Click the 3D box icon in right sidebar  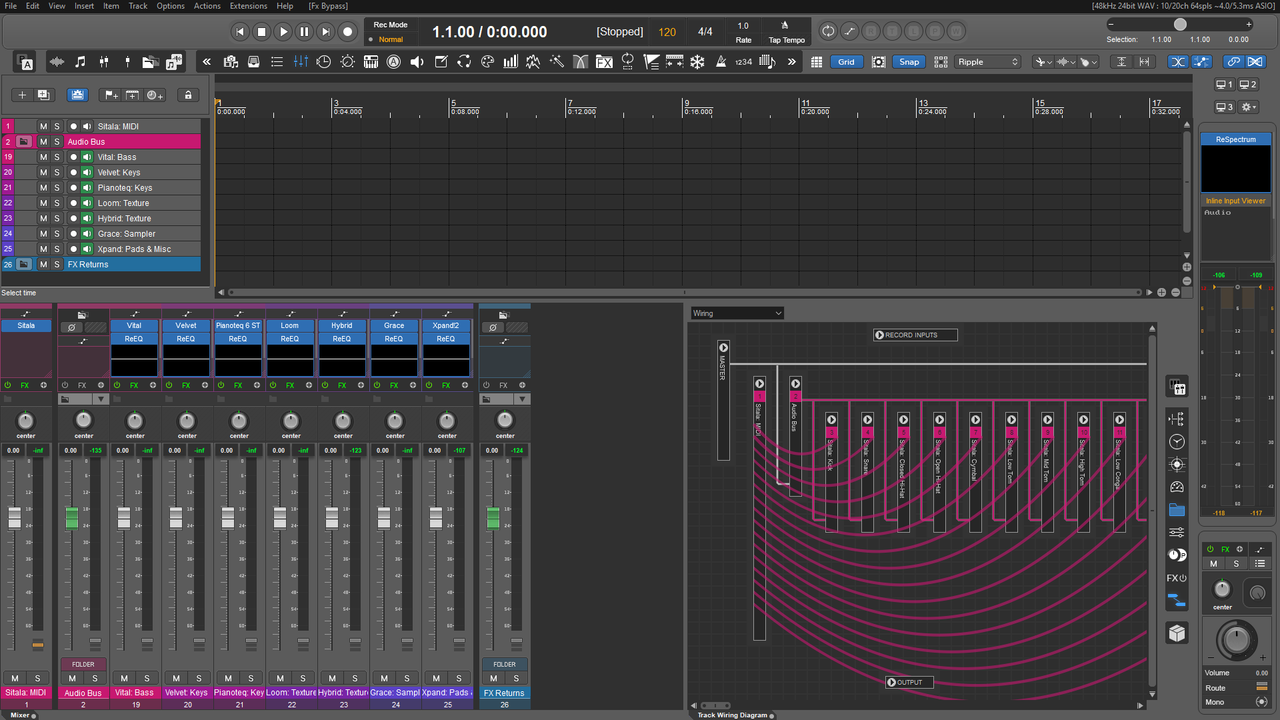click(x=1177, y=633)
